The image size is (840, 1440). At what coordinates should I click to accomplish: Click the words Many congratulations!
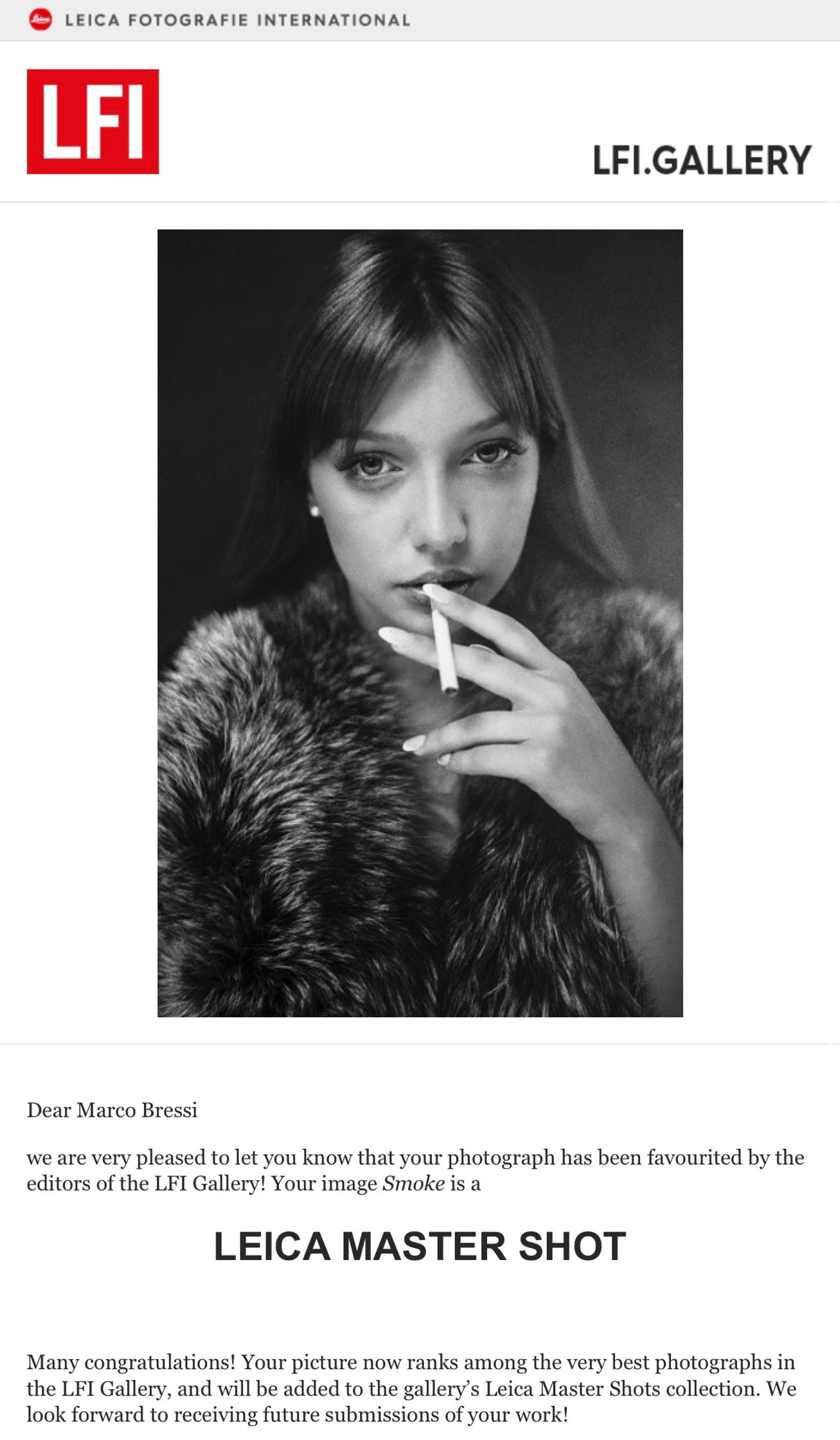click(131, 1362)
